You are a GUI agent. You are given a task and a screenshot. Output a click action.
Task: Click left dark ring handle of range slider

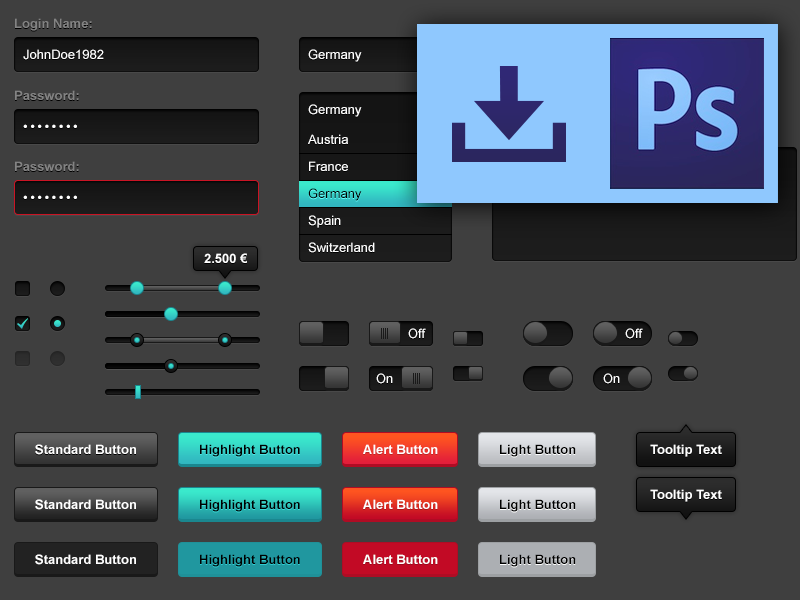[137, 340]
